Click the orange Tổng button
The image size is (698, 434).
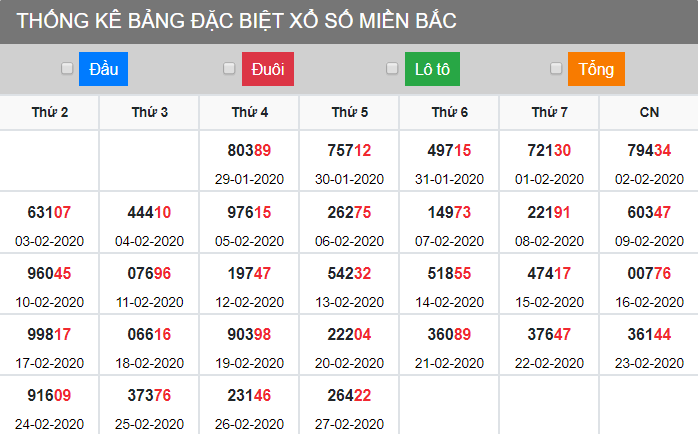(x=596, y=69)
